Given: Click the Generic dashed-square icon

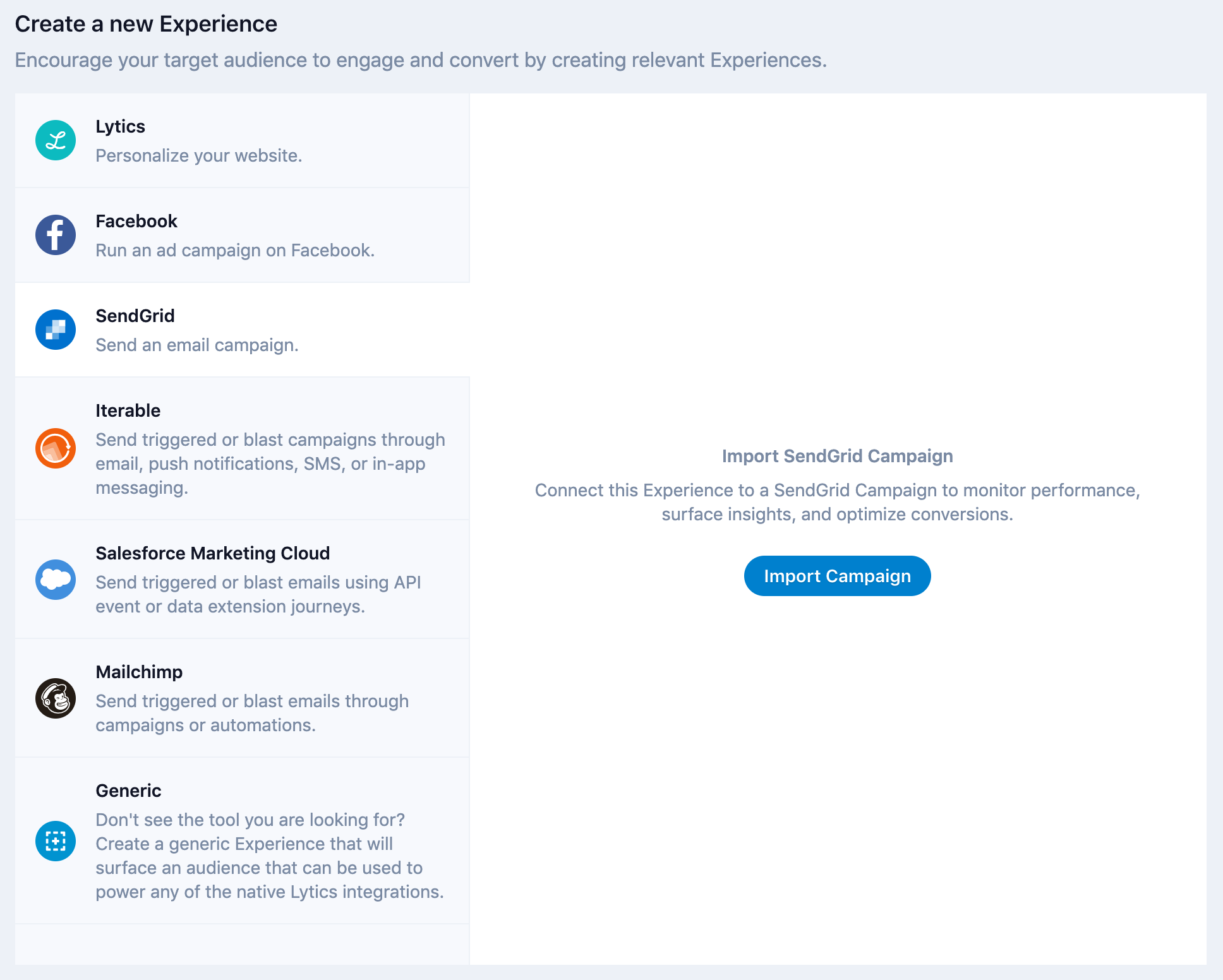Looking at the screenshot, I should 56,841.
